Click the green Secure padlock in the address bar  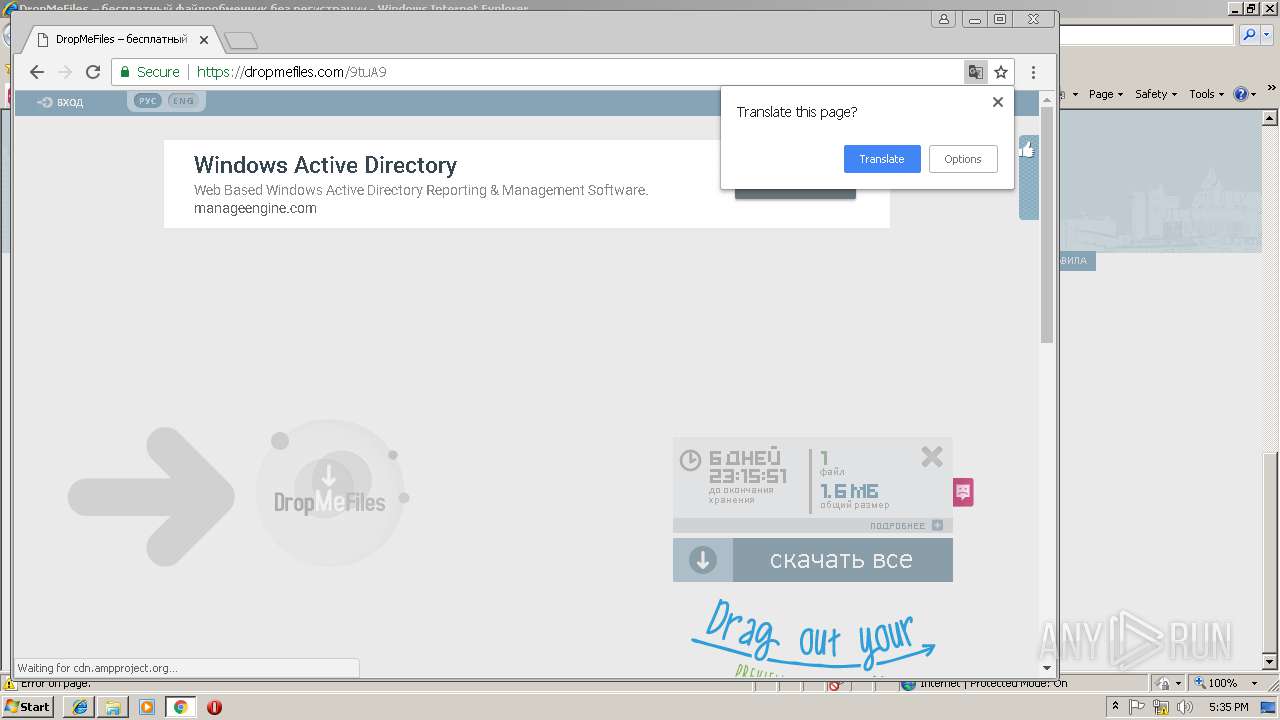pos(126,72)
